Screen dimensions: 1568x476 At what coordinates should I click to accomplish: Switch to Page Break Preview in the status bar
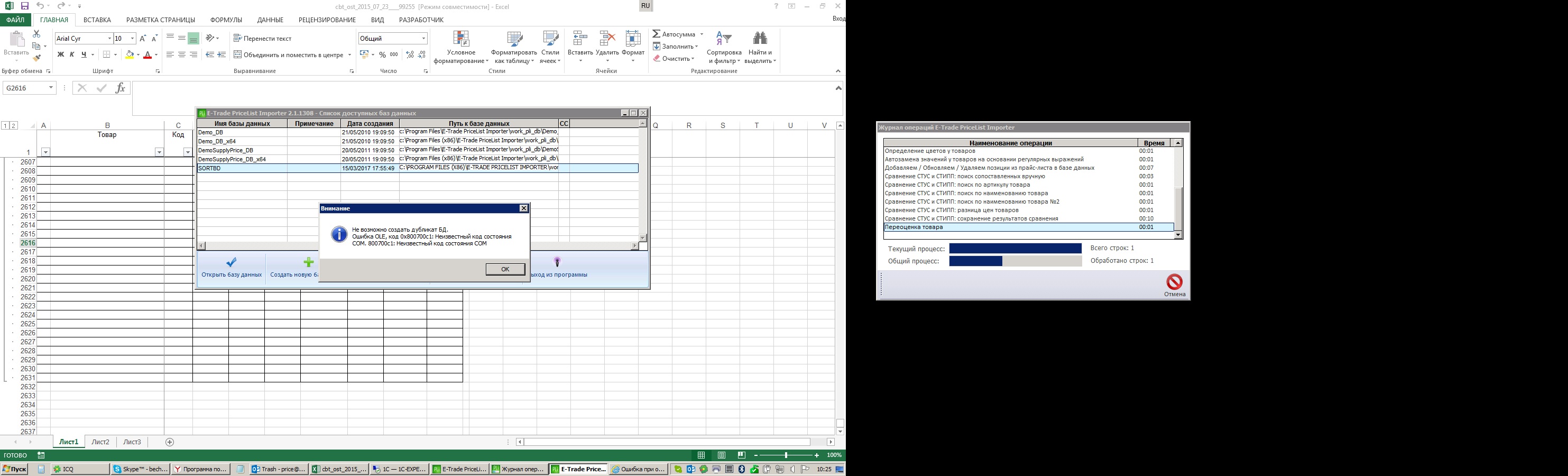tap(741, 455)
